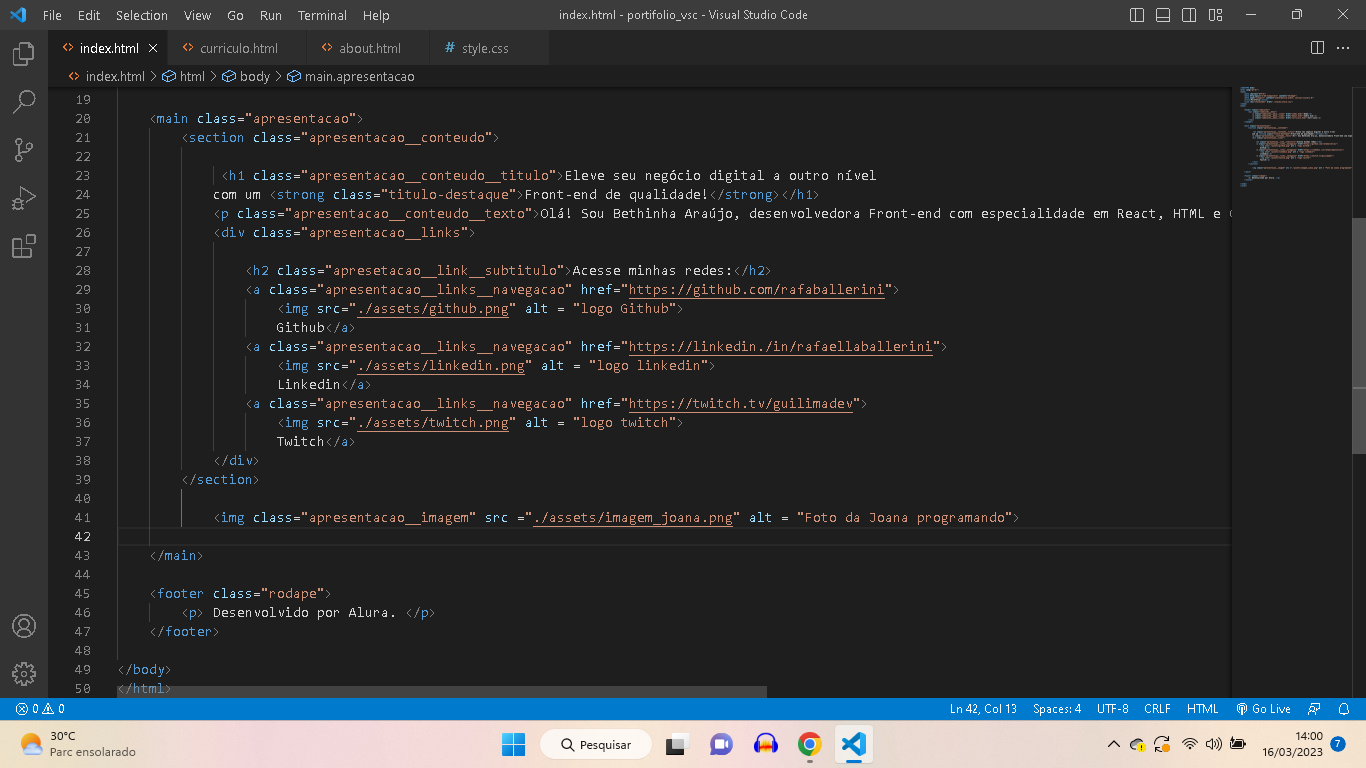This screenshot has height=768, width=1366.
Task: Open the Terminal menu
Action: click(x=322, y=15)
